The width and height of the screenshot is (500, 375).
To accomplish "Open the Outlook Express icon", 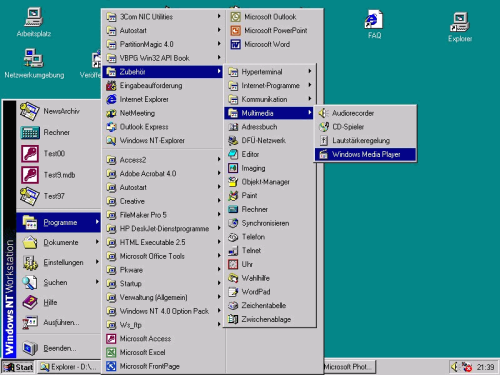I will (111, 127).
